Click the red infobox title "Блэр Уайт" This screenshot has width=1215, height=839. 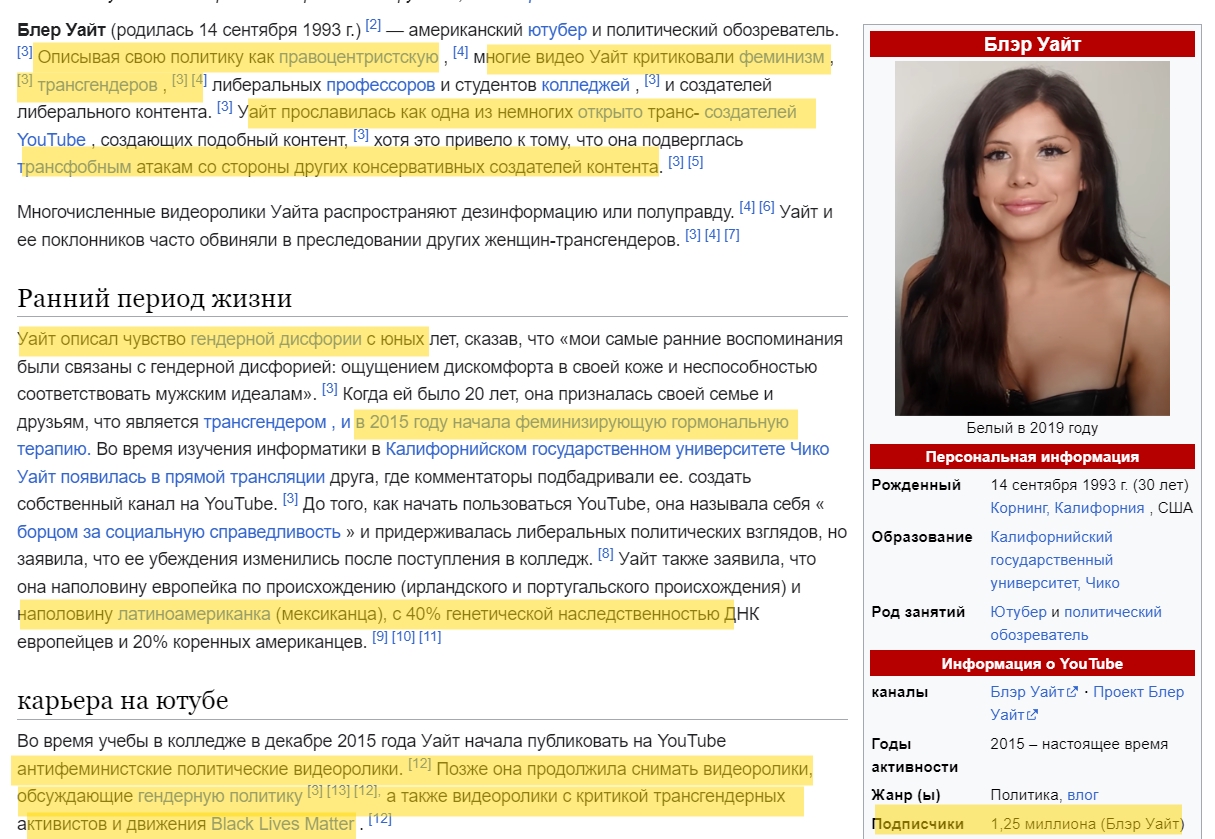click(x=1032, y=45)
